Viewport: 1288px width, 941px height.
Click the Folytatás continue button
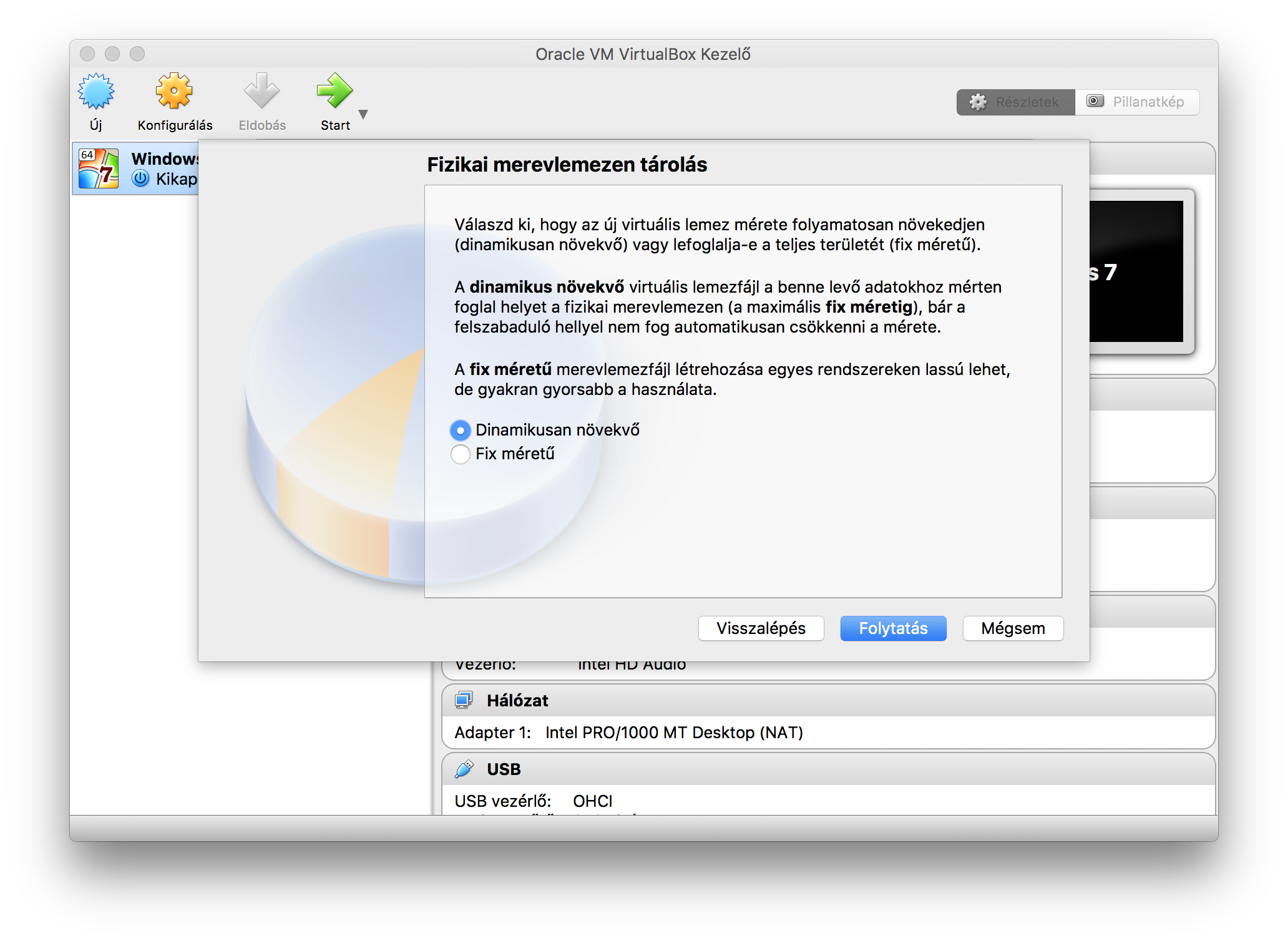pyautogui.click(x=893, y=628)
